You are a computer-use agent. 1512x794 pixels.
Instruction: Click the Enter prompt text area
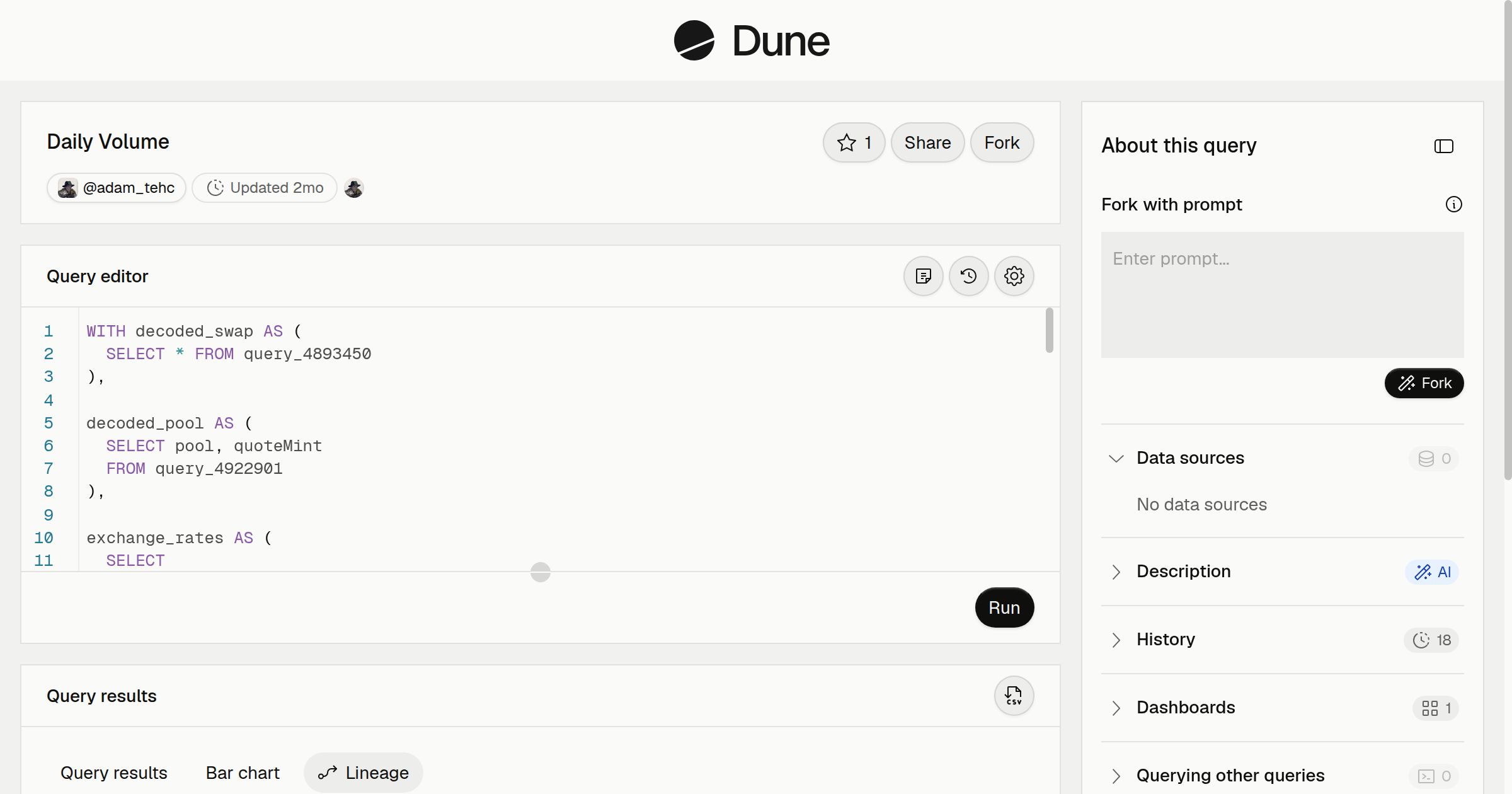1282,295
